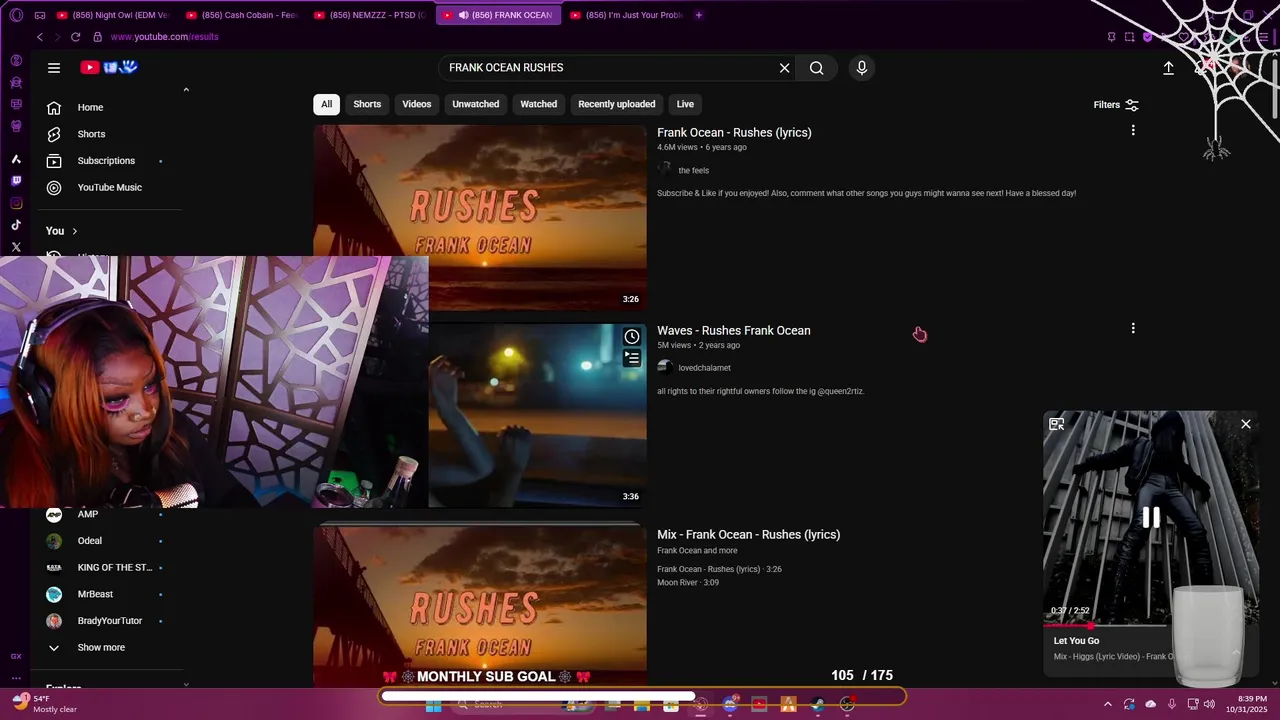Viewport: 1280px width, 720px height.
Task: Select the Videos filter chip
Action: click(417, 104)
